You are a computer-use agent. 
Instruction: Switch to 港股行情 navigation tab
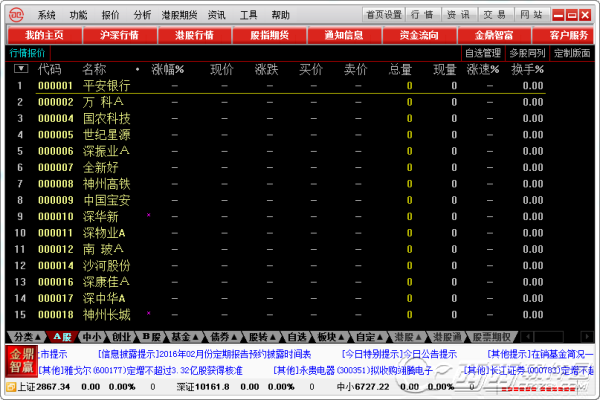[x=194, y=35]
